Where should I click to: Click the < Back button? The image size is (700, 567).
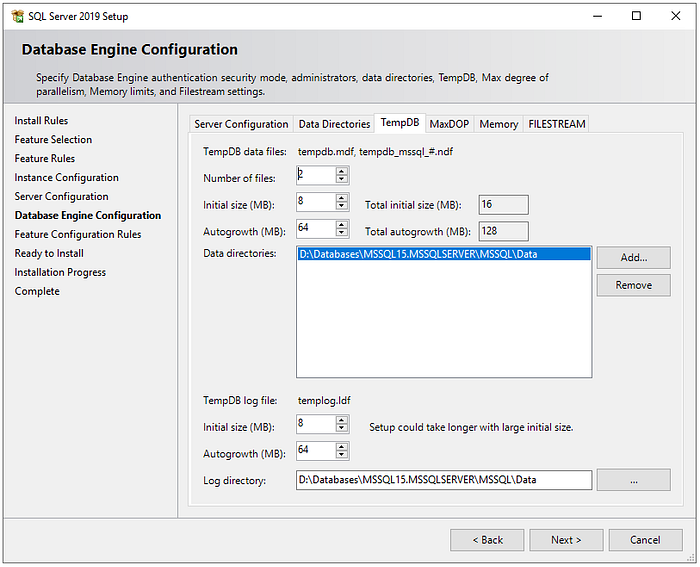pyautogui.click(x=487, y=540)
